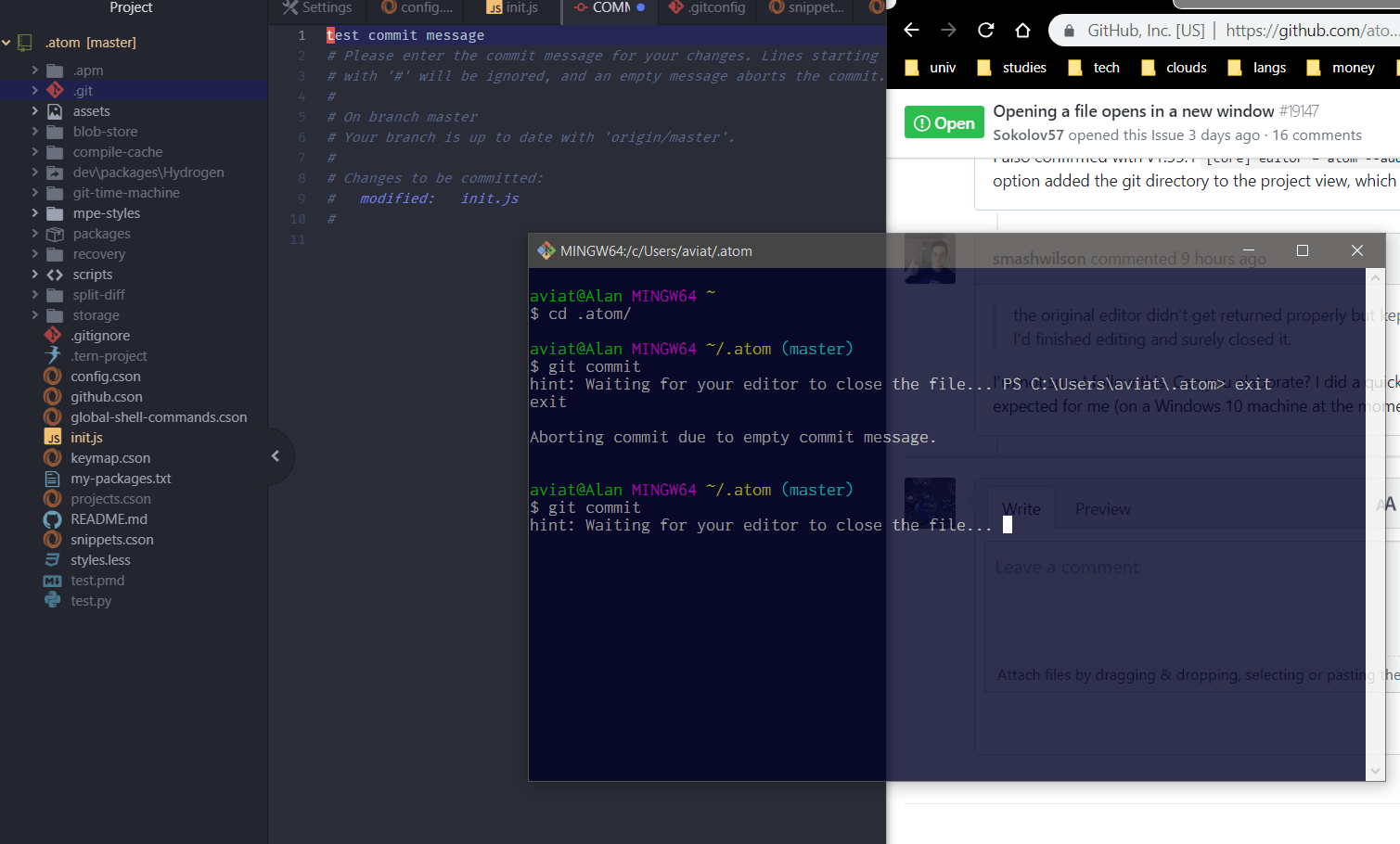
Task: Click the browser home icon
Action: pos(1022,31)
